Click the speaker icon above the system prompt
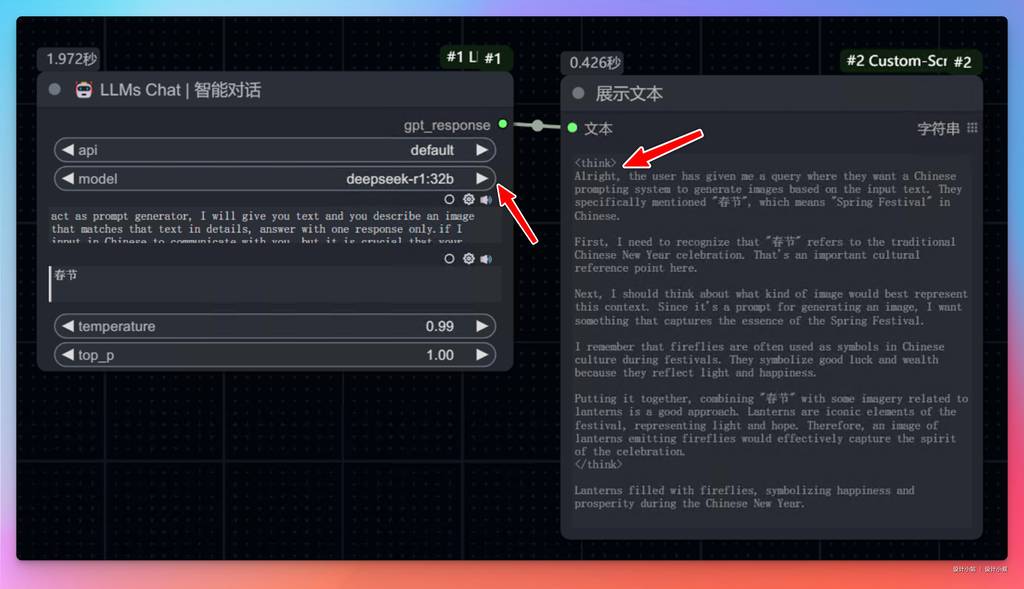1024x589 pixels. point(486,200)
